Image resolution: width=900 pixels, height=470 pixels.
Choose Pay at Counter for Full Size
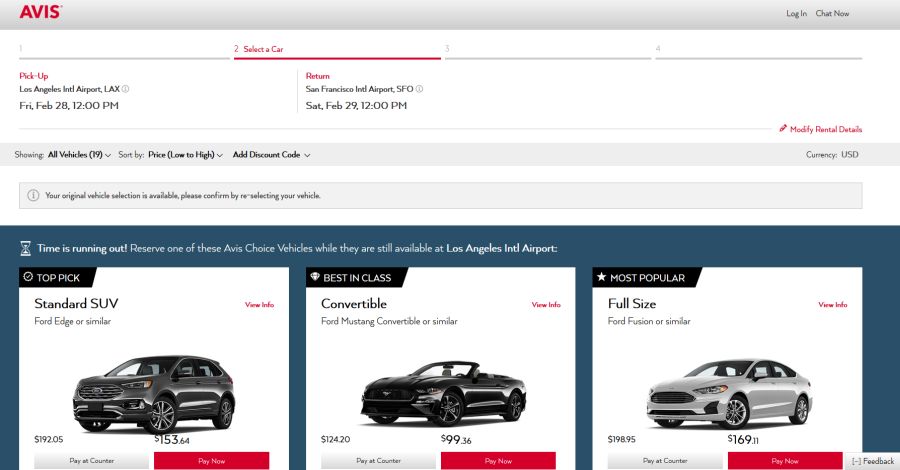tap(665, 461)
